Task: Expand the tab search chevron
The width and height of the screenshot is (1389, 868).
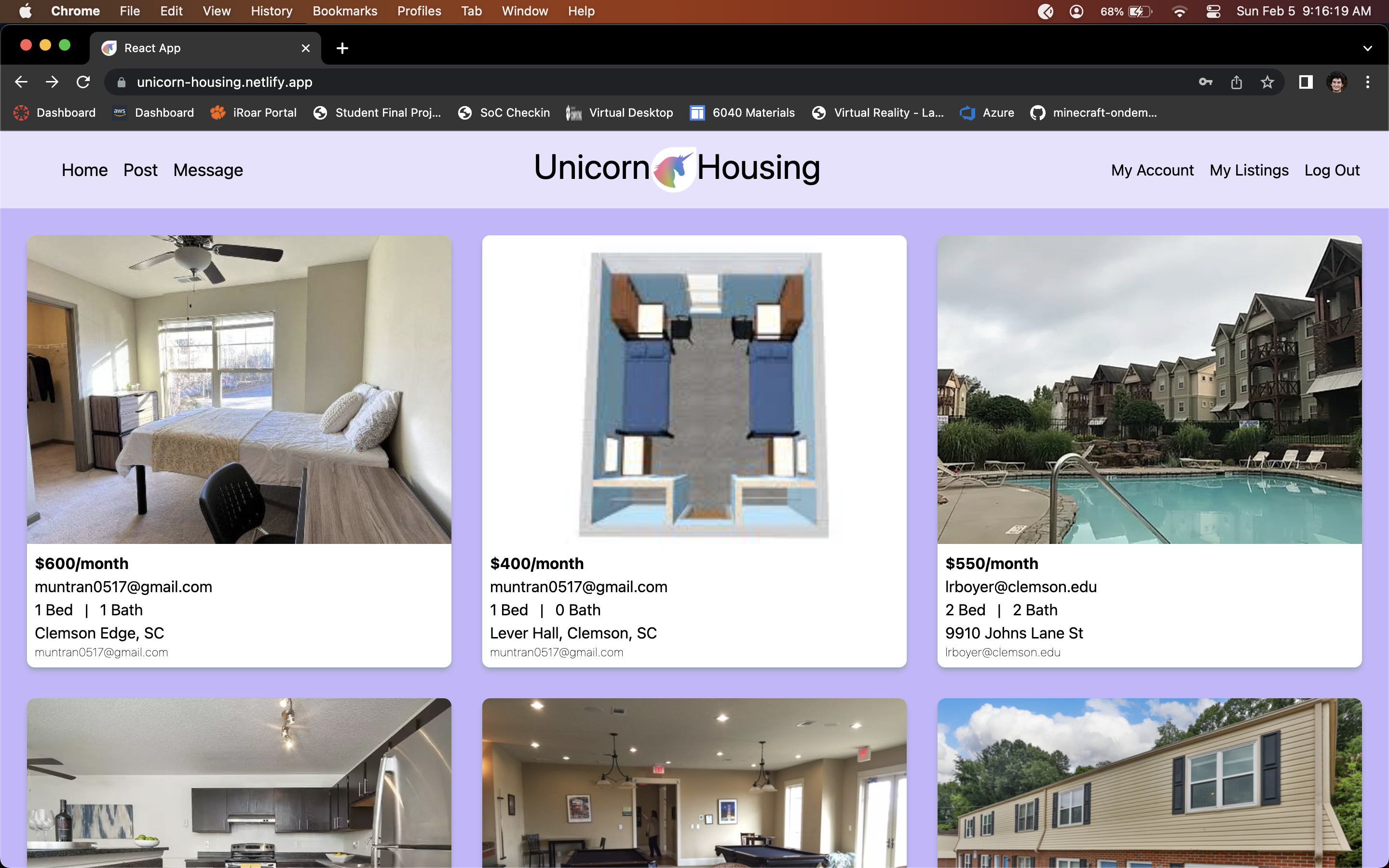Action: click(x=1367, y=48)
